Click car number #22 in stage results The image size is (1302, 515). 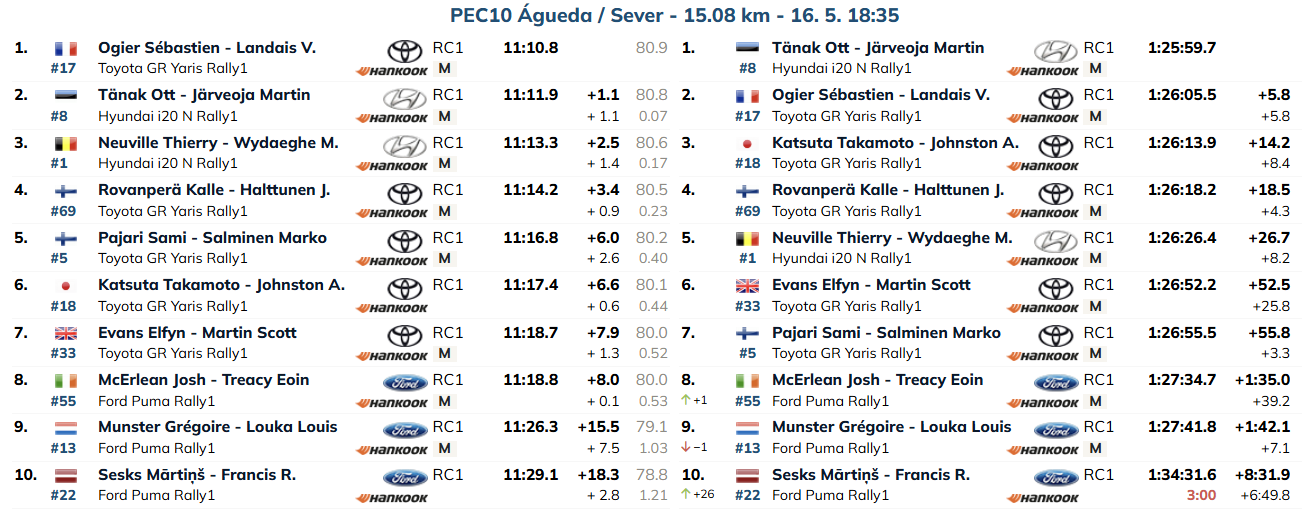pos(63,495)
